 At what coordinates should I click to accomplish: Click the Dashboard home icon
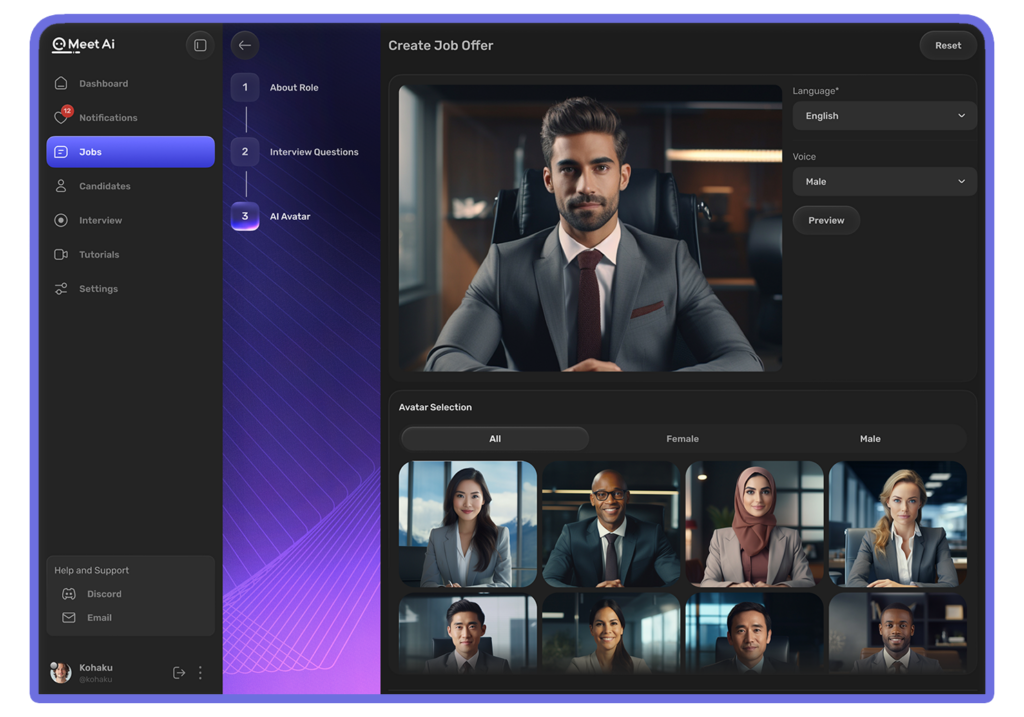pyautogui.click(x=61, y=84)
